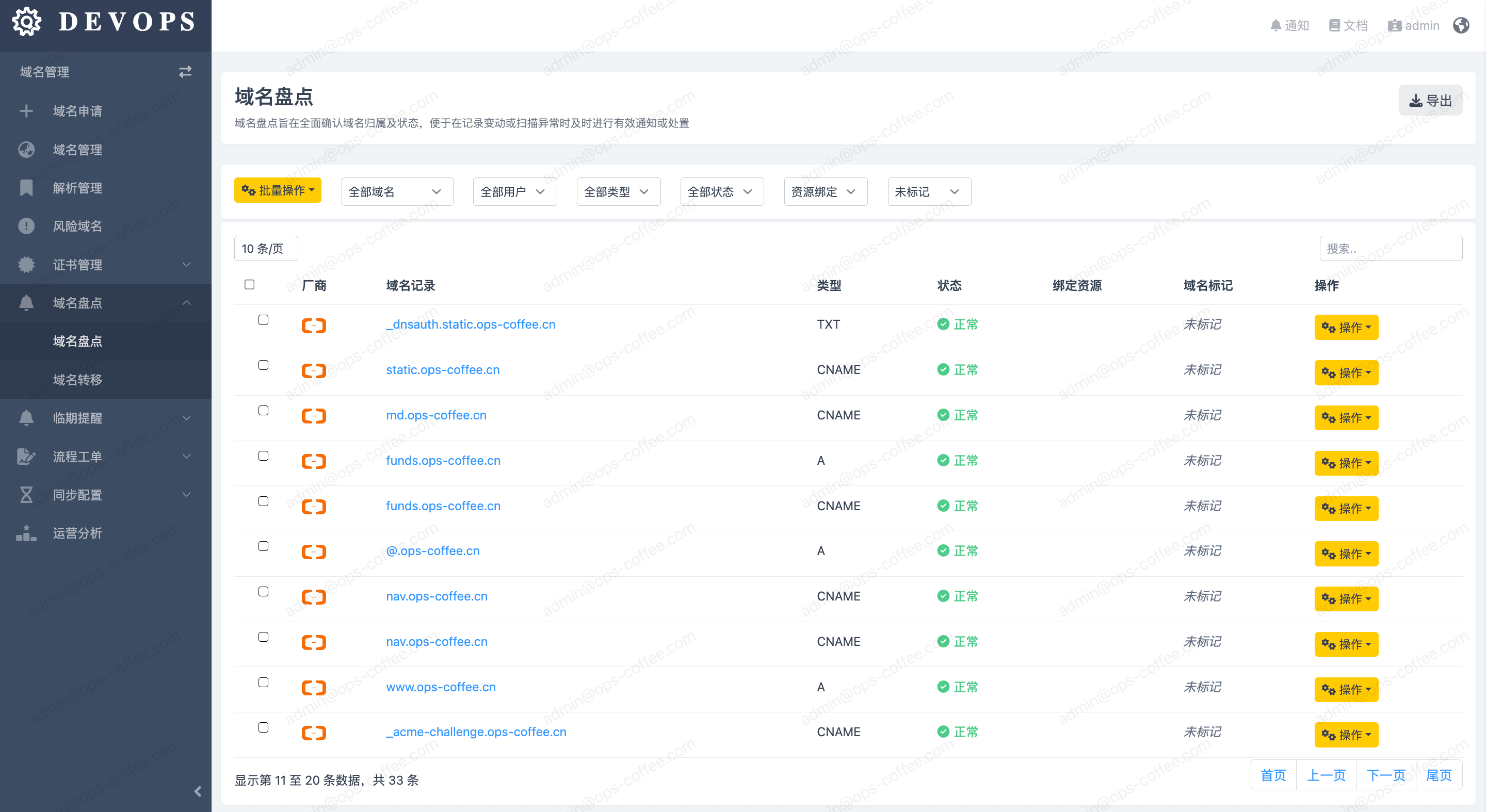Open notifications via 通知 bell icon
This screenshot has height=812, width=1486.
1275,25
